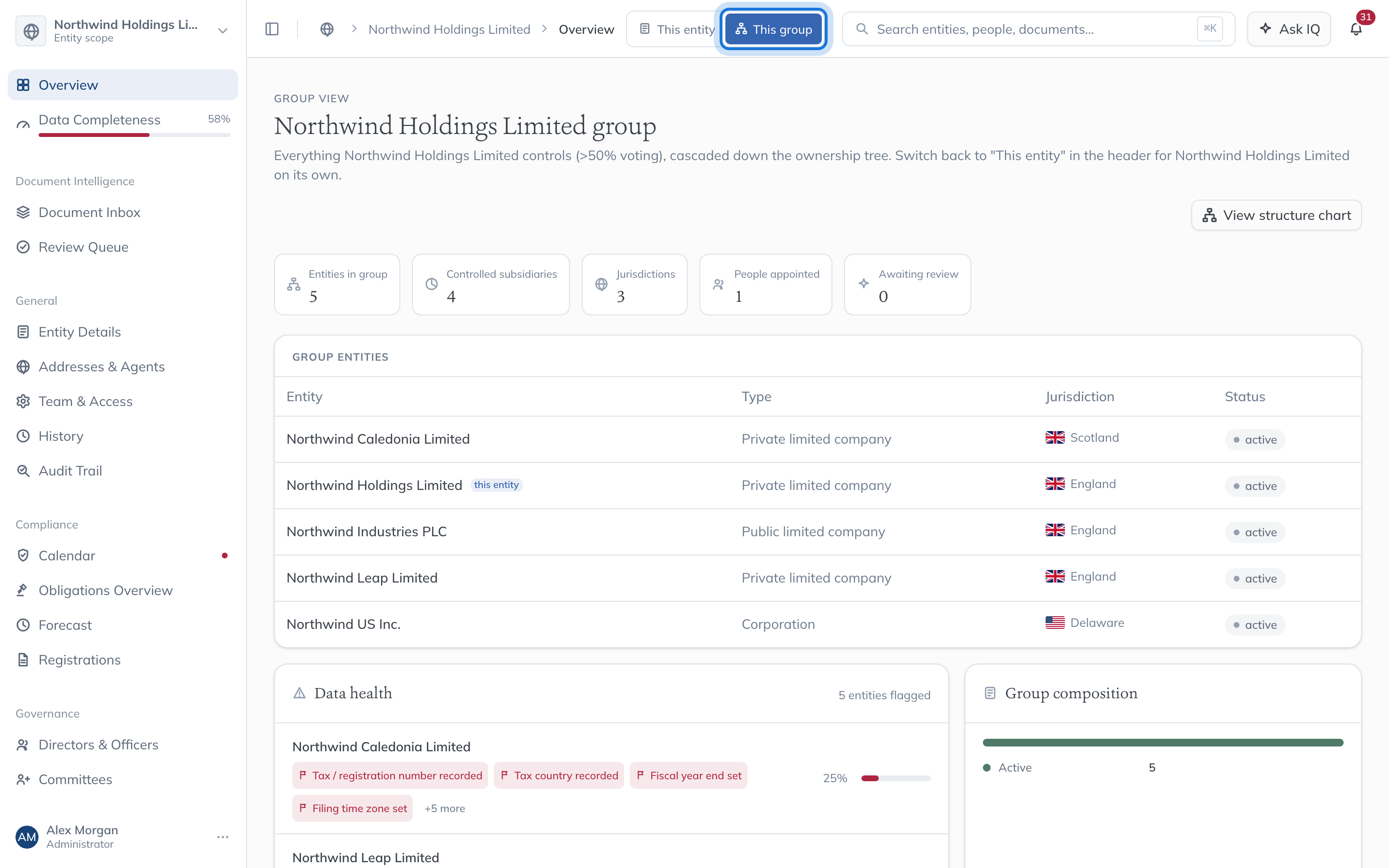Open notifications bell with 31 badge
This screenshot has height=868, width=1389.
1356,29
